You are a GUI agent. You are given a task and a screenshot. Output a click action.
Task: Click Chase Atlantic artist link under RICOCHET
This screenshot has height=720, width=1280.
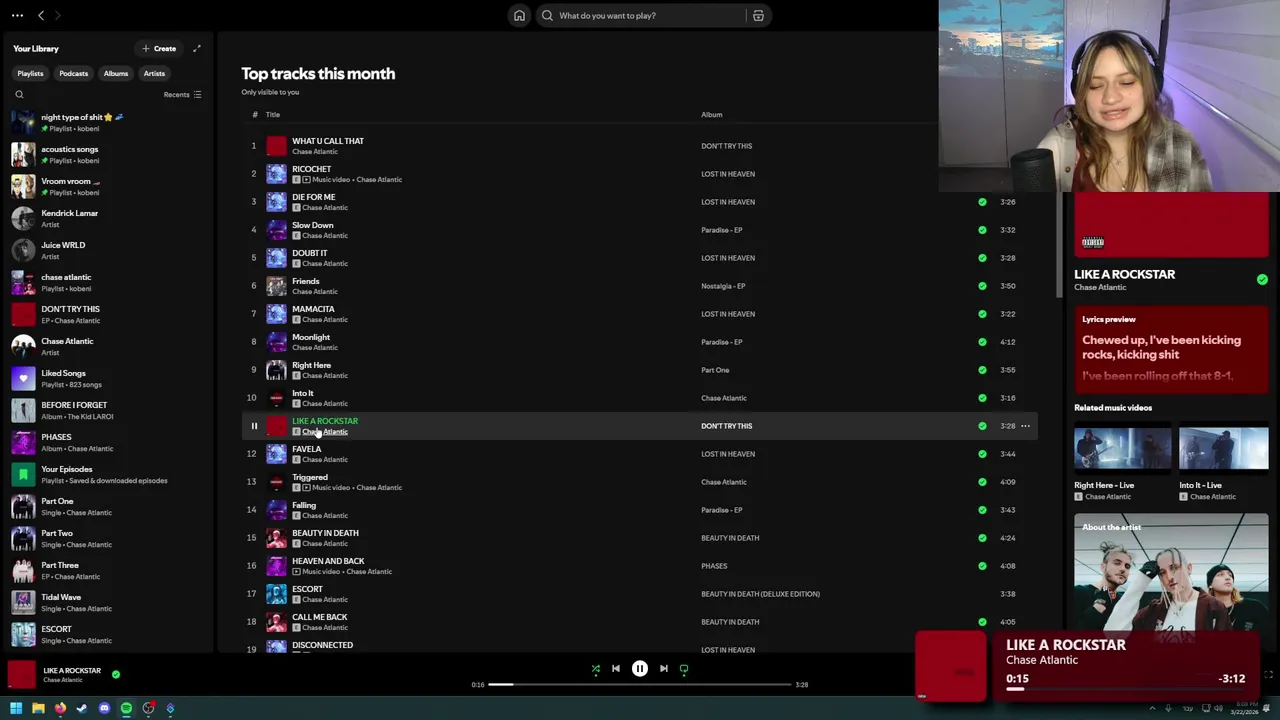coord(379,180)
